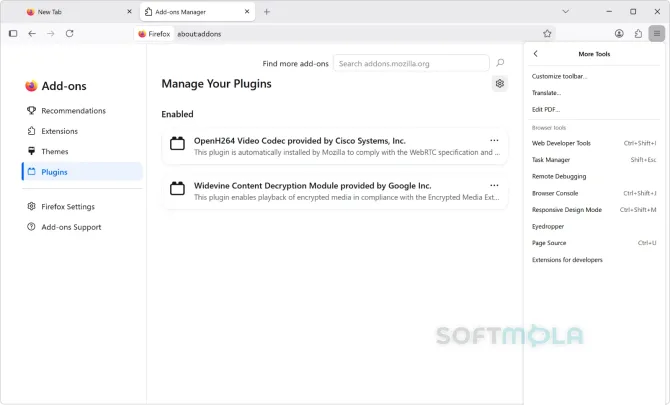Maximize the Firefox window
This screenshot has height=405, width=670.
click(633, 12)
